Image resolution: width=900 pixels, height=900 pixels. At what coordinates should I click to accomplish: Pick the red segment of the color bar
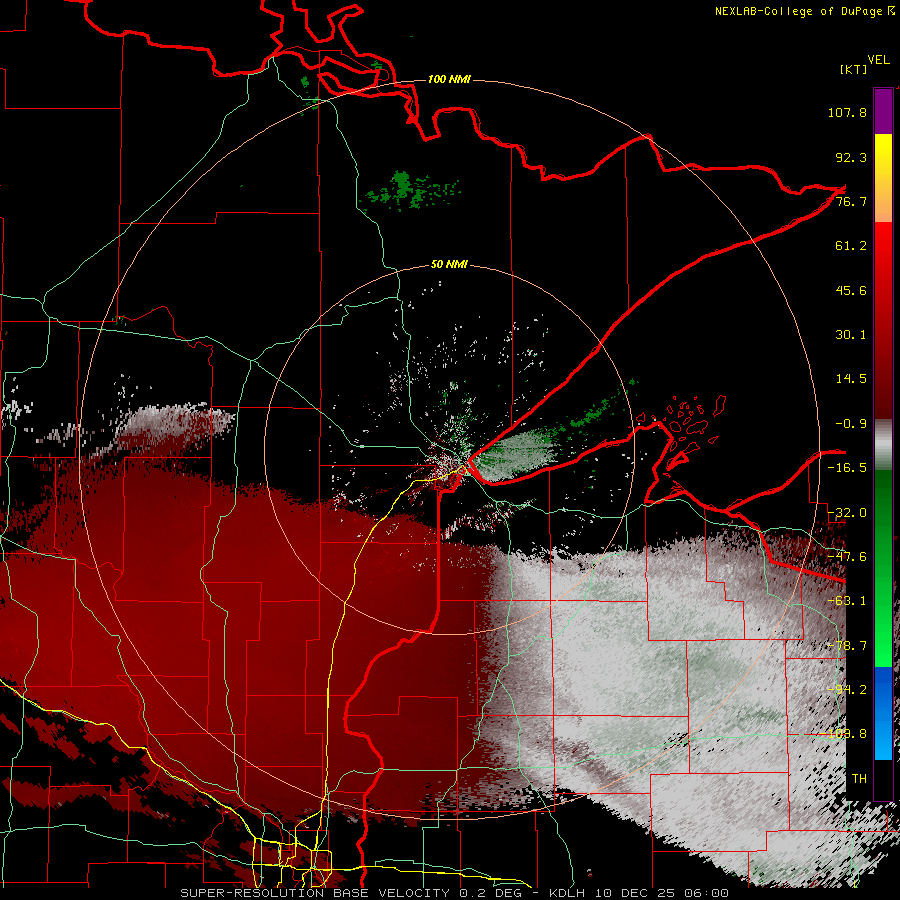(x=883, y=320)
